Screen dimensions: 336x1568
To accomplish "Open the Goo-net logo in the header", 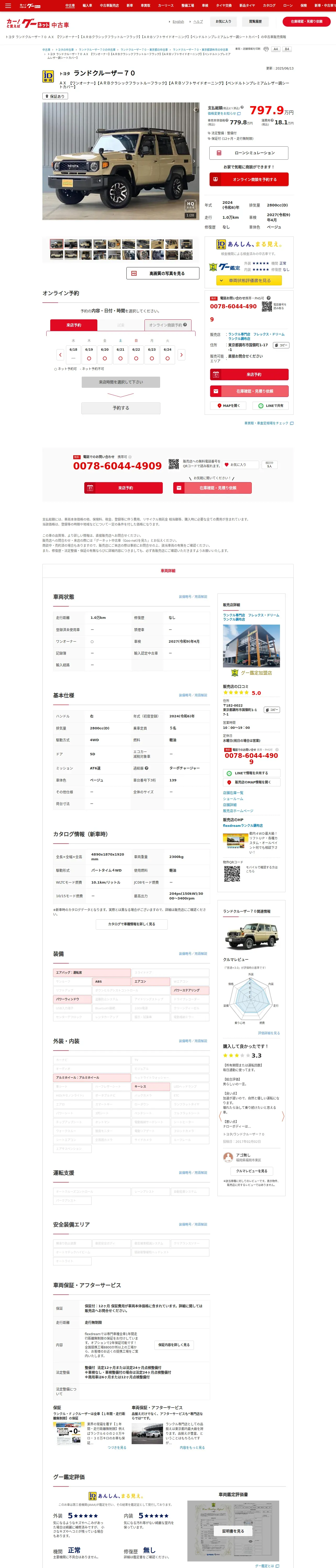I will (37, 24).
